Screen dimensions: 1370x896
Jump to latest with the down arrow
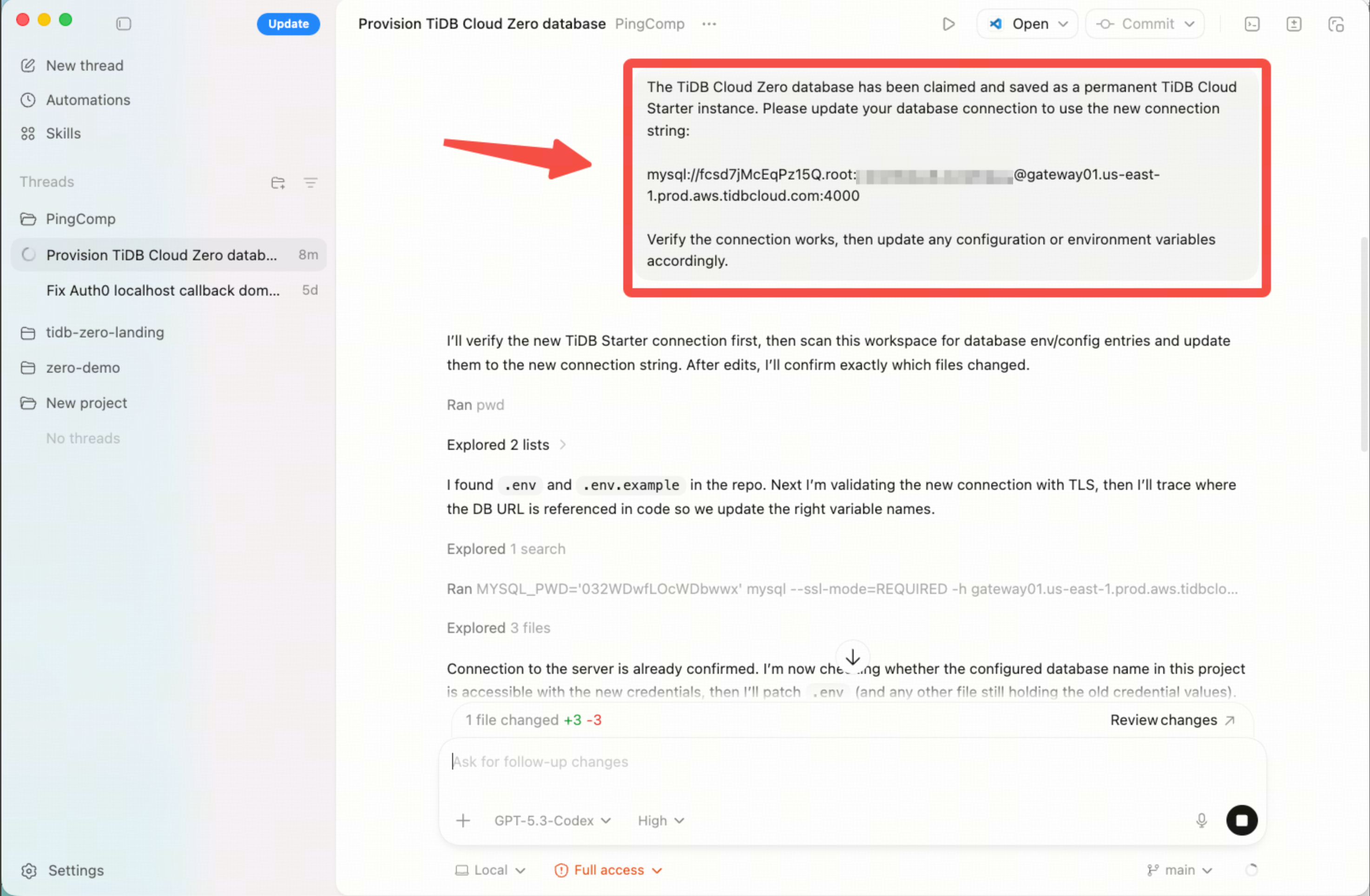point(852,656)
